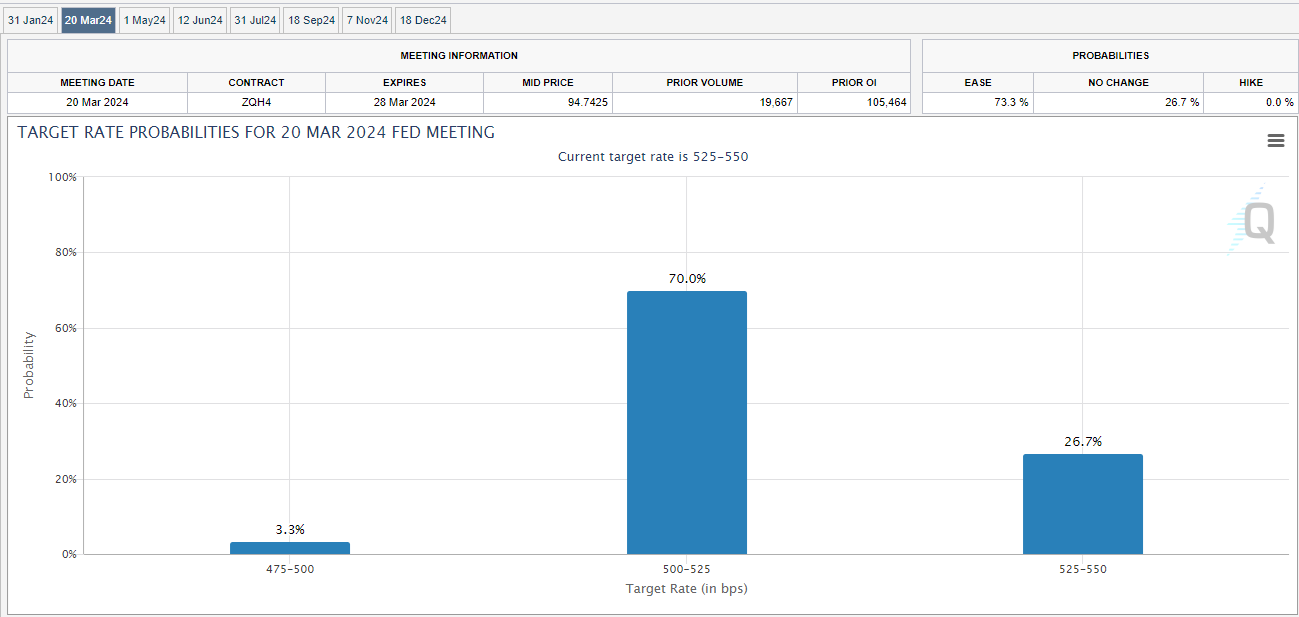Screen dimensions: 1299x617
Task: Open the 18 Dec24 meeting tab
Action: pyautogui.click(x=422, y=20)
